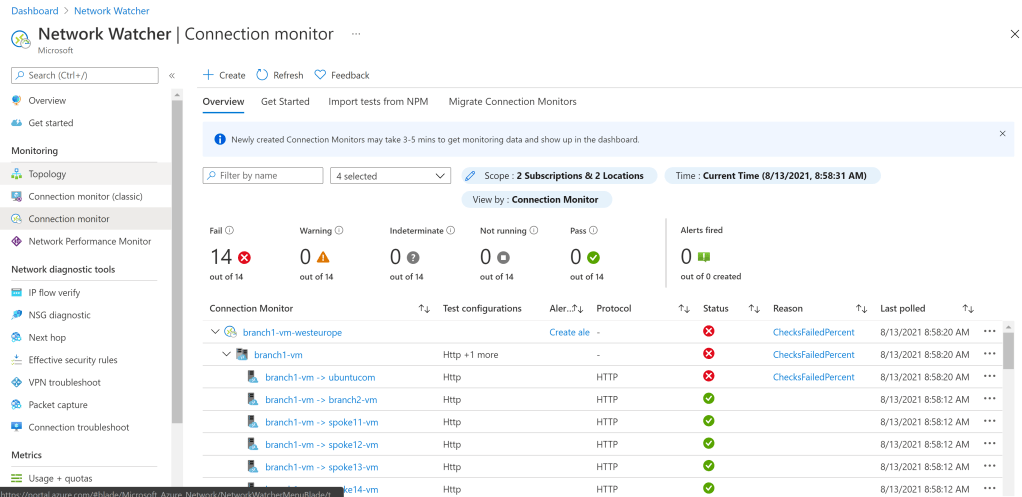
Task: Open VPN troubleshoot from sidebar
Action: pos(64,382)
